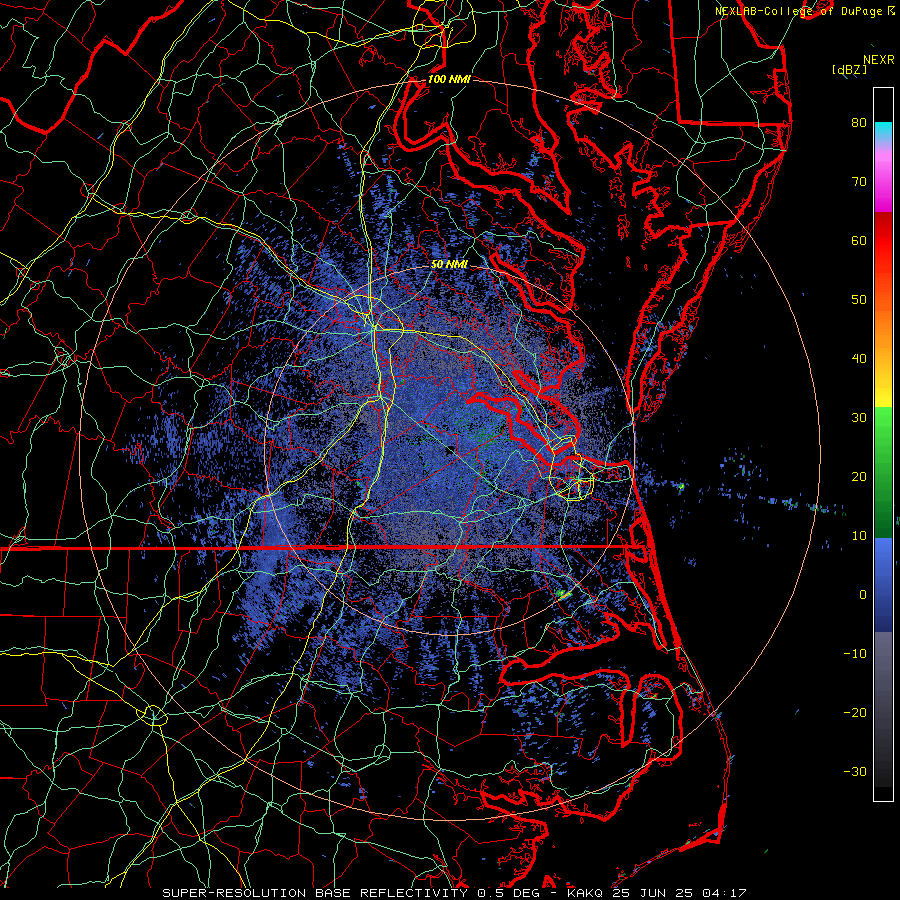Click the 40 value on the dBZ scale
The image size is (900, 900).
(859, 359)
